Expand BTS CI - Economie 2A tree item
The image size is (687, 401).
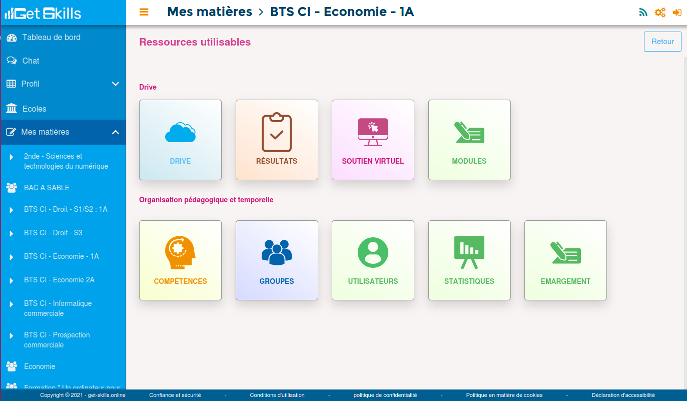click(11, 280)
